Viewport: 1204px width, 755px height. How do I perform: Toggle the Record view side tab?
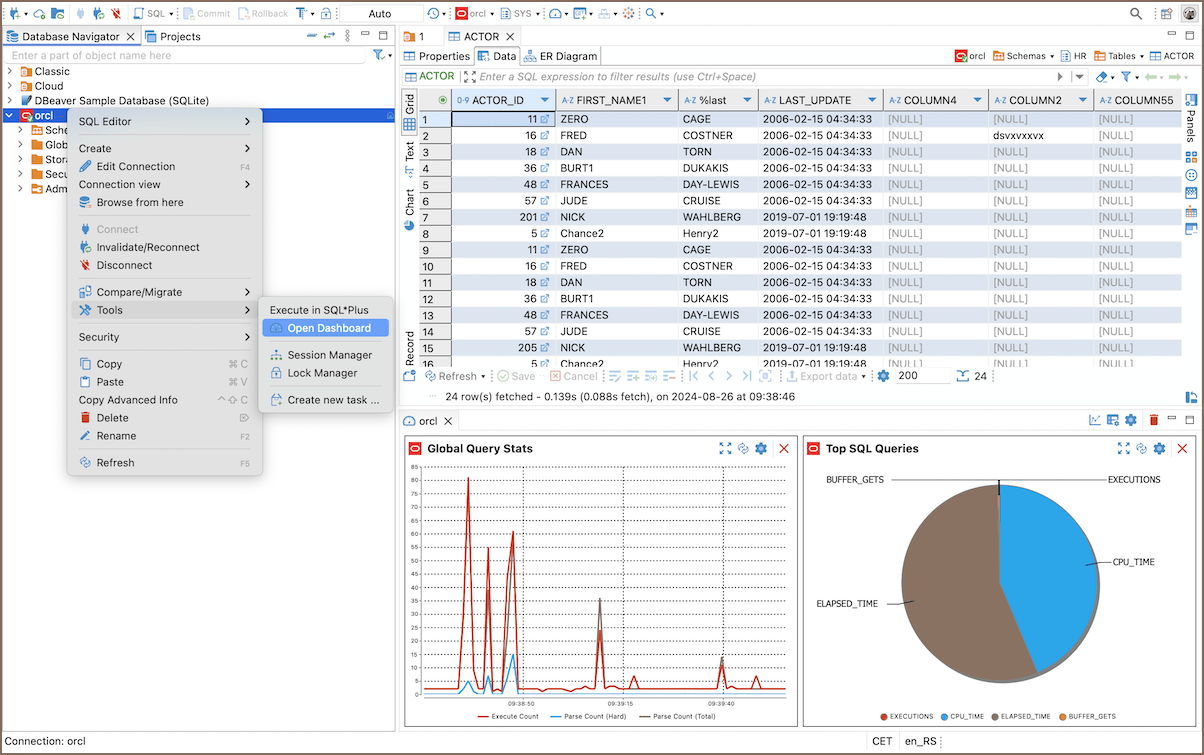[409, 347]
